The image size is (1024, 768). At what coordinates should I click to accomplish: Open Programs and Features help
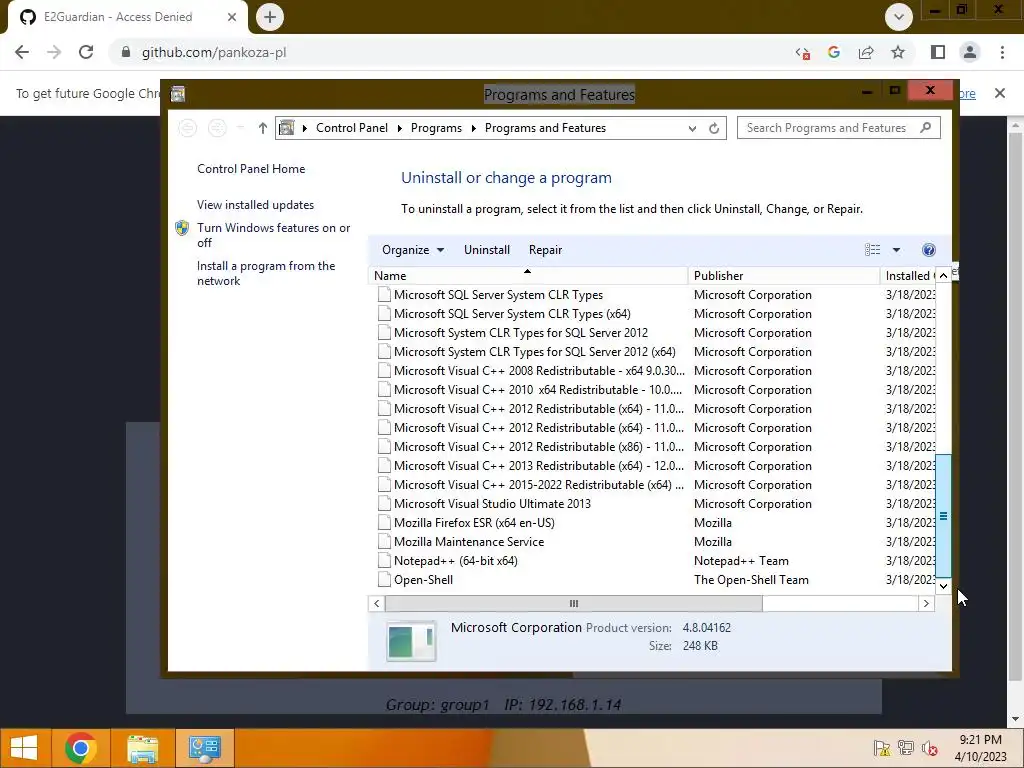click(x=929, y=250)
